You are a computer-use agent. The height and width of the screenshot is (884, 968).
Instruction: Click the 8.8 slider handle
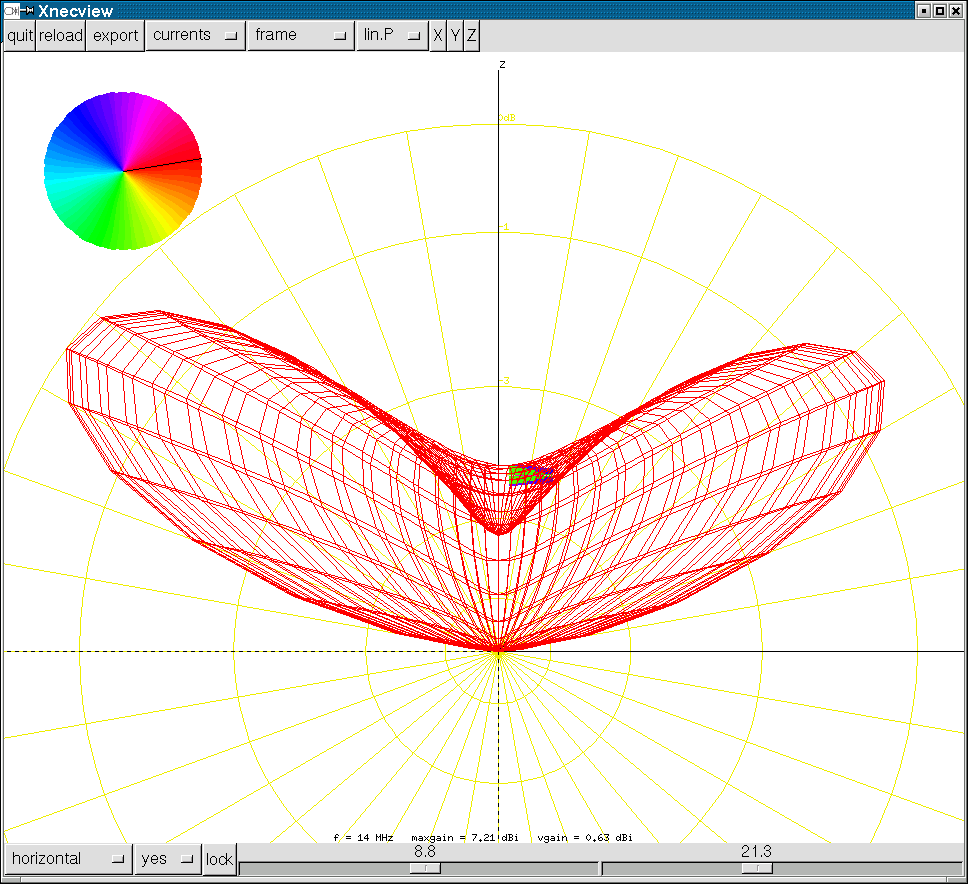(x=425, y=869)
